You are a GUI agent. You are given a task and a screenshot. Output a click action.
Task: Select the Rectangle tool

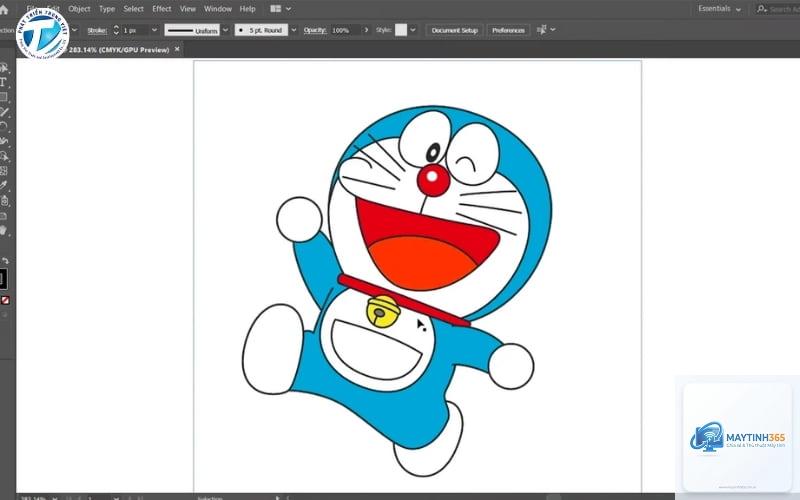(x=4, y=97)
